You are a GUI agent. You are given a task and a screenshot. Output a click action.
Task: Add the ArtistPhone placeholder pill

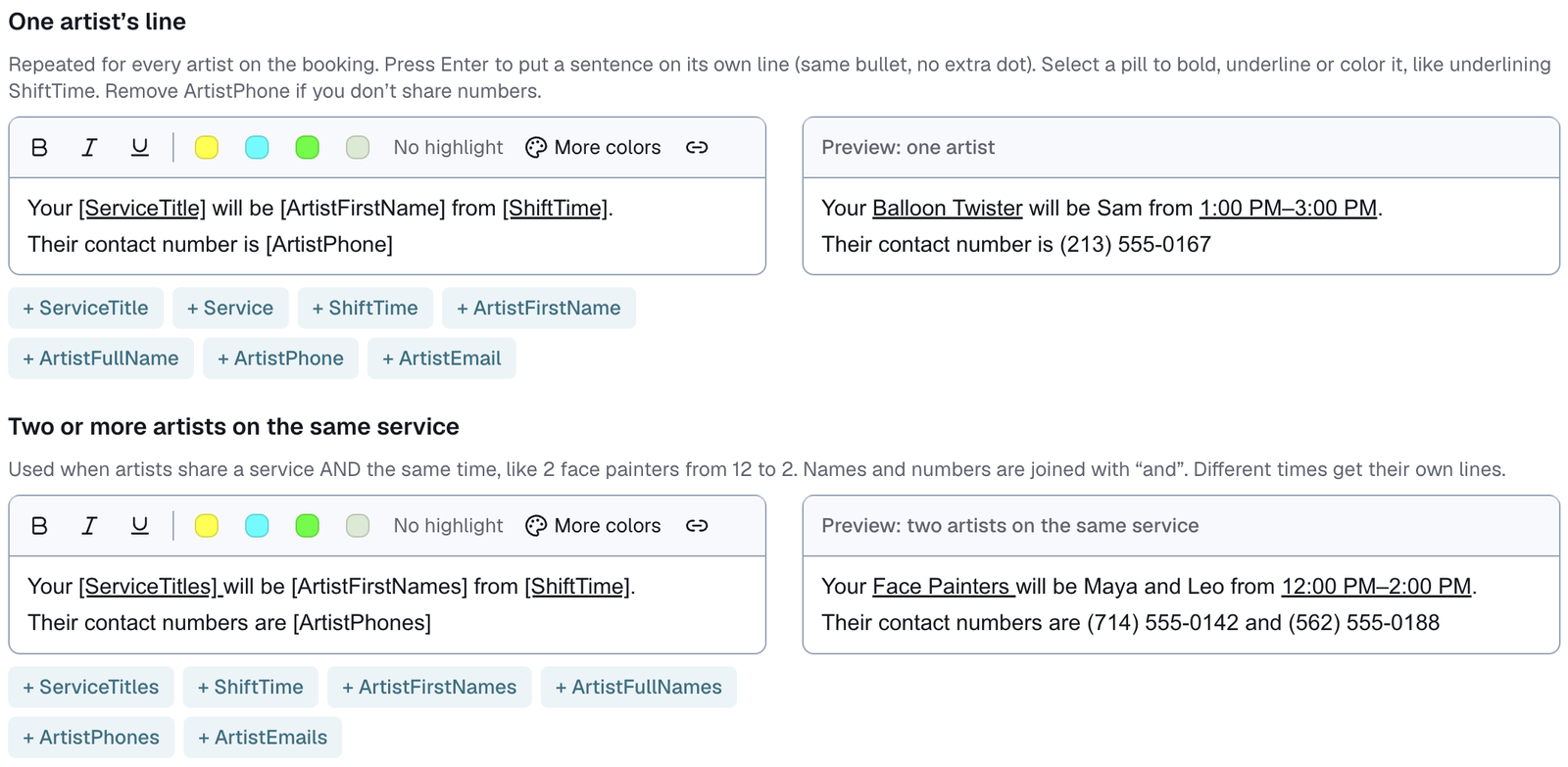[280, 359]
